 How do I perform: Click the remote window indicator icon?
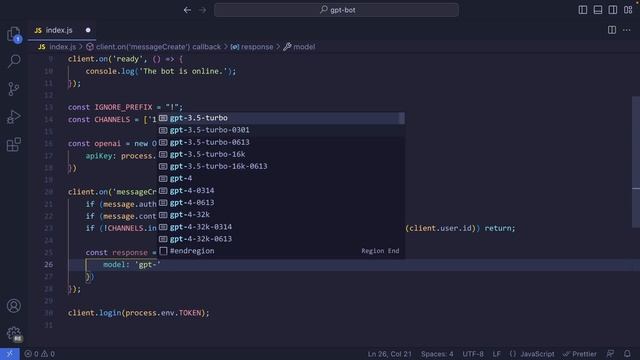[9, 354]
